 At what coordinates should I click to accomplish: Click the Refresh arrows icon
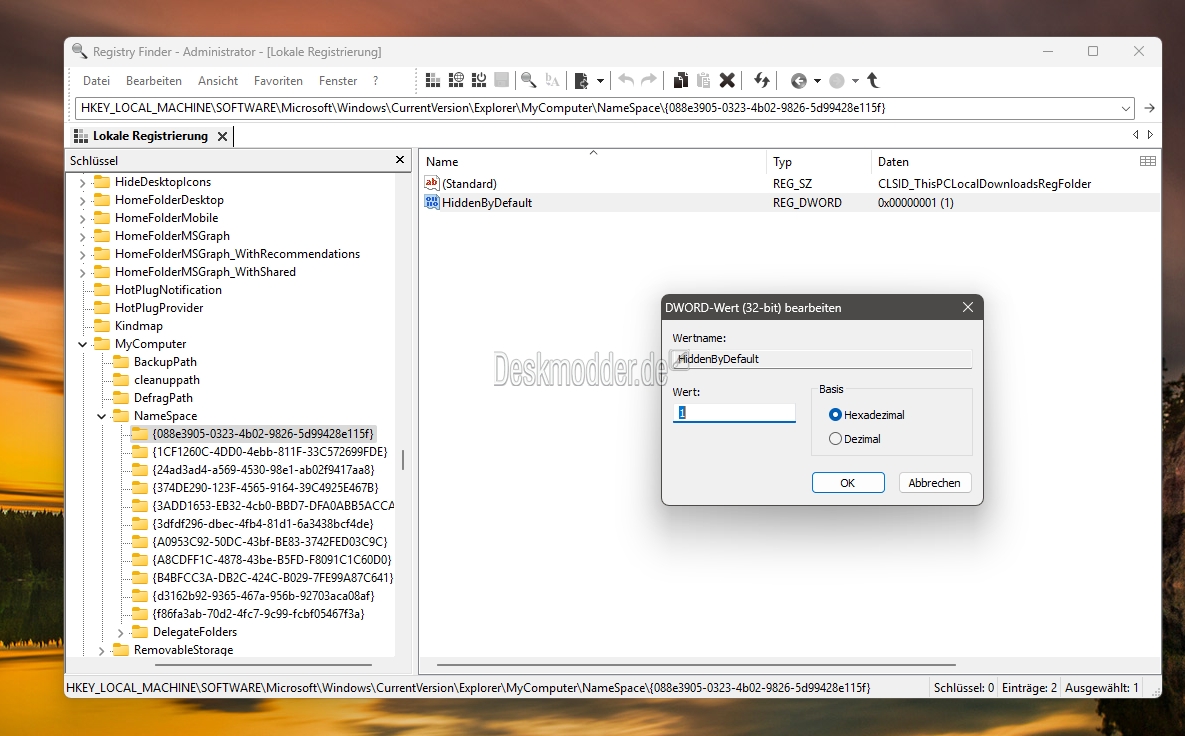pos(762,80)
